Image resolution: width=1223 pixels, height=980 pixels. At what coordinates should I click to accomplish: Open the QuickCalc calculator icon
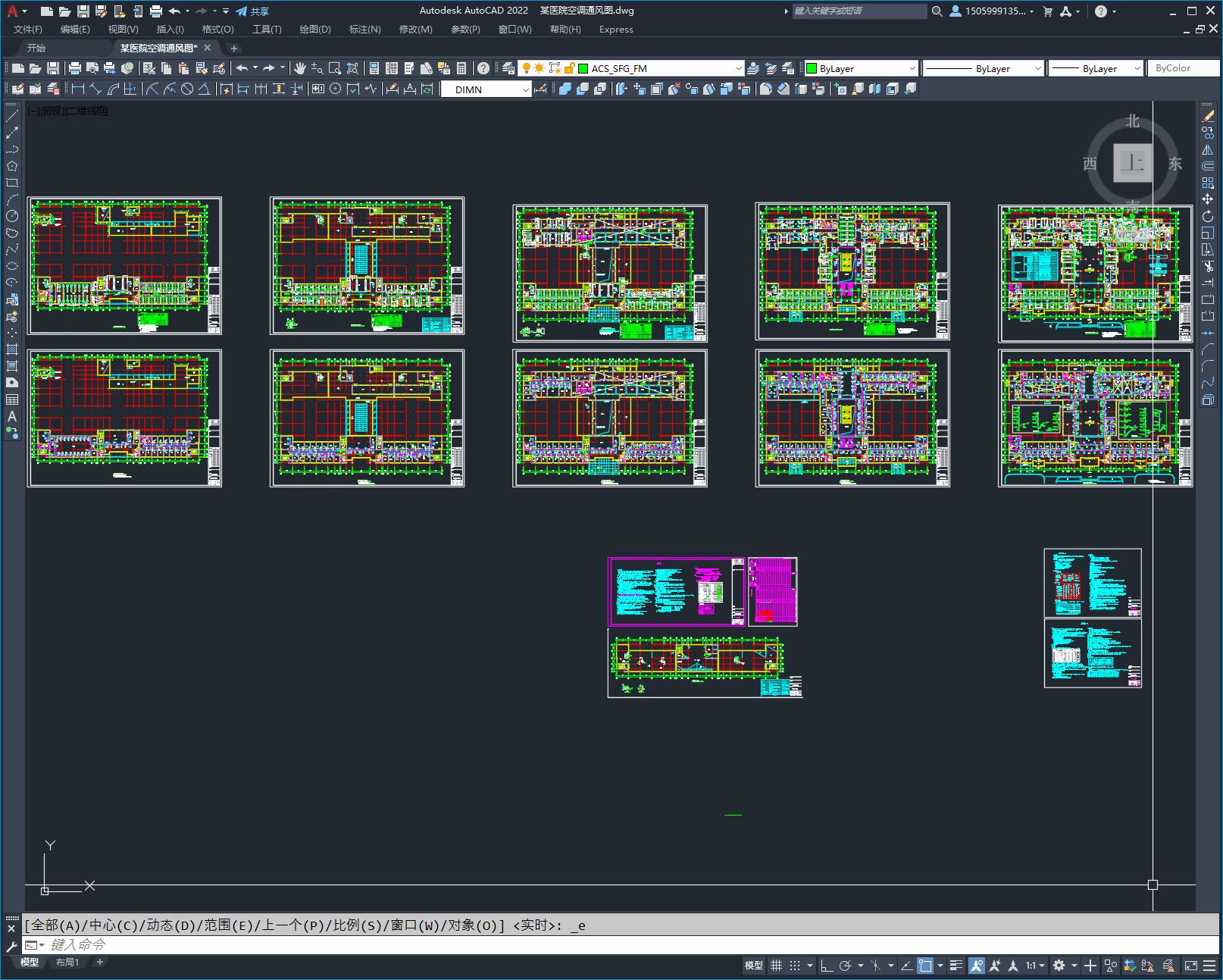461,68
